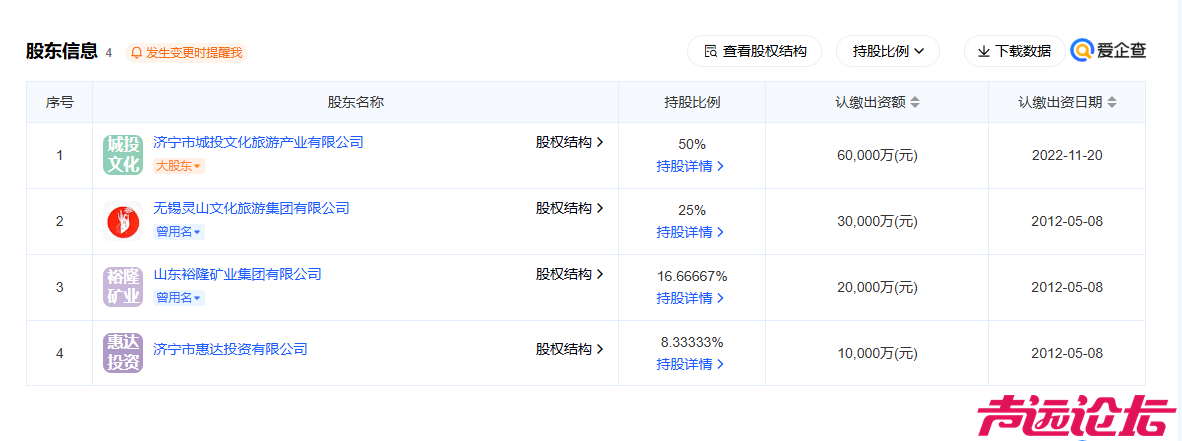Expand the 大股东 tag dropdown
Viewport: 1182px width, 441px height.
pyautogui.click(x=179, y=166)
